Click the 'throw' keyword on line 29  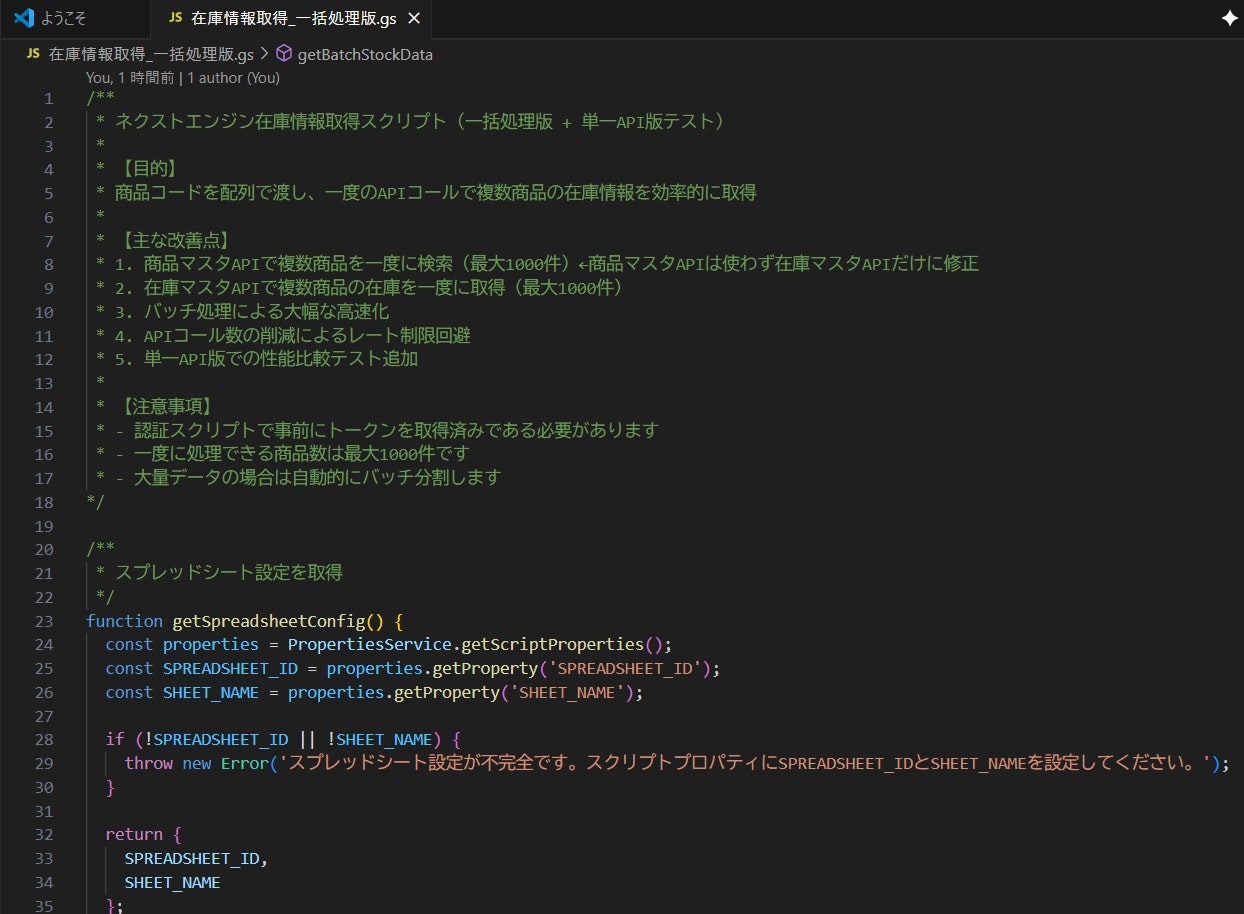pos(148,763)
